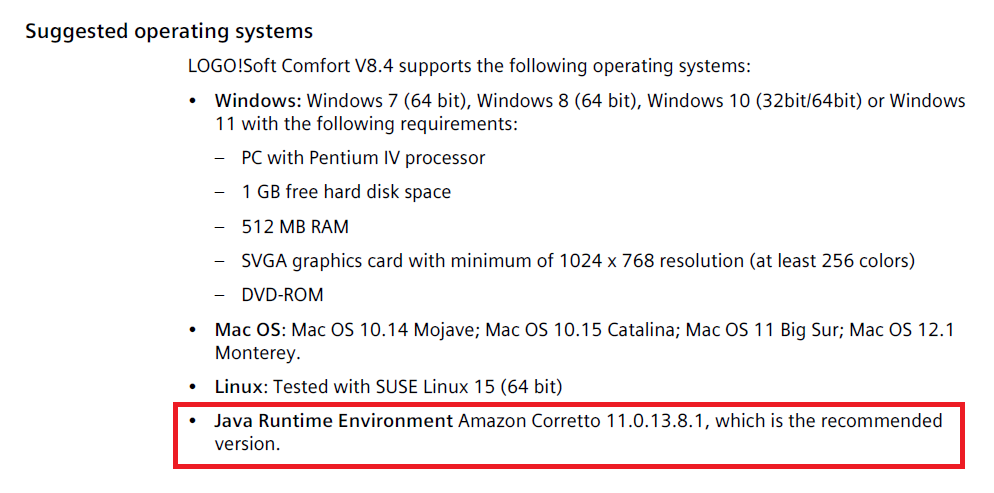This screenshot has height=493, width=994.
Task: Click the "1 GB free hard disk space" line
Action: pyautogui.click(x=346, y=192)
